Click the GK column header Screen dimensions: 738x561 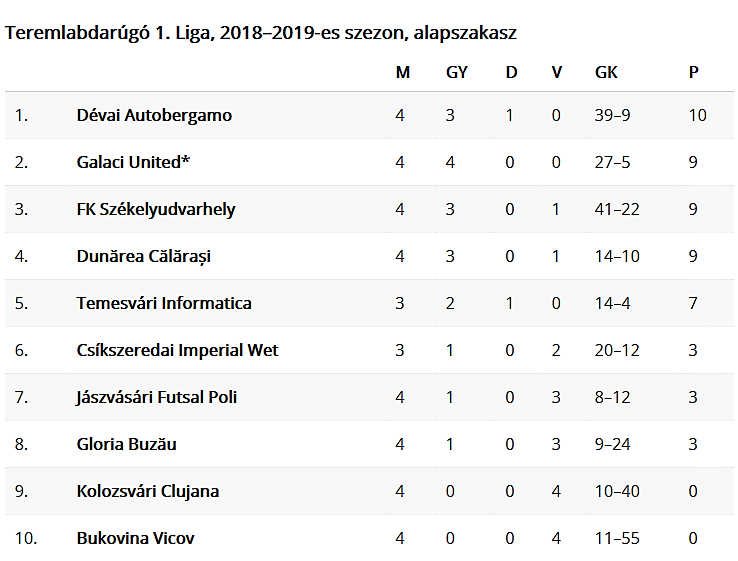606,72
